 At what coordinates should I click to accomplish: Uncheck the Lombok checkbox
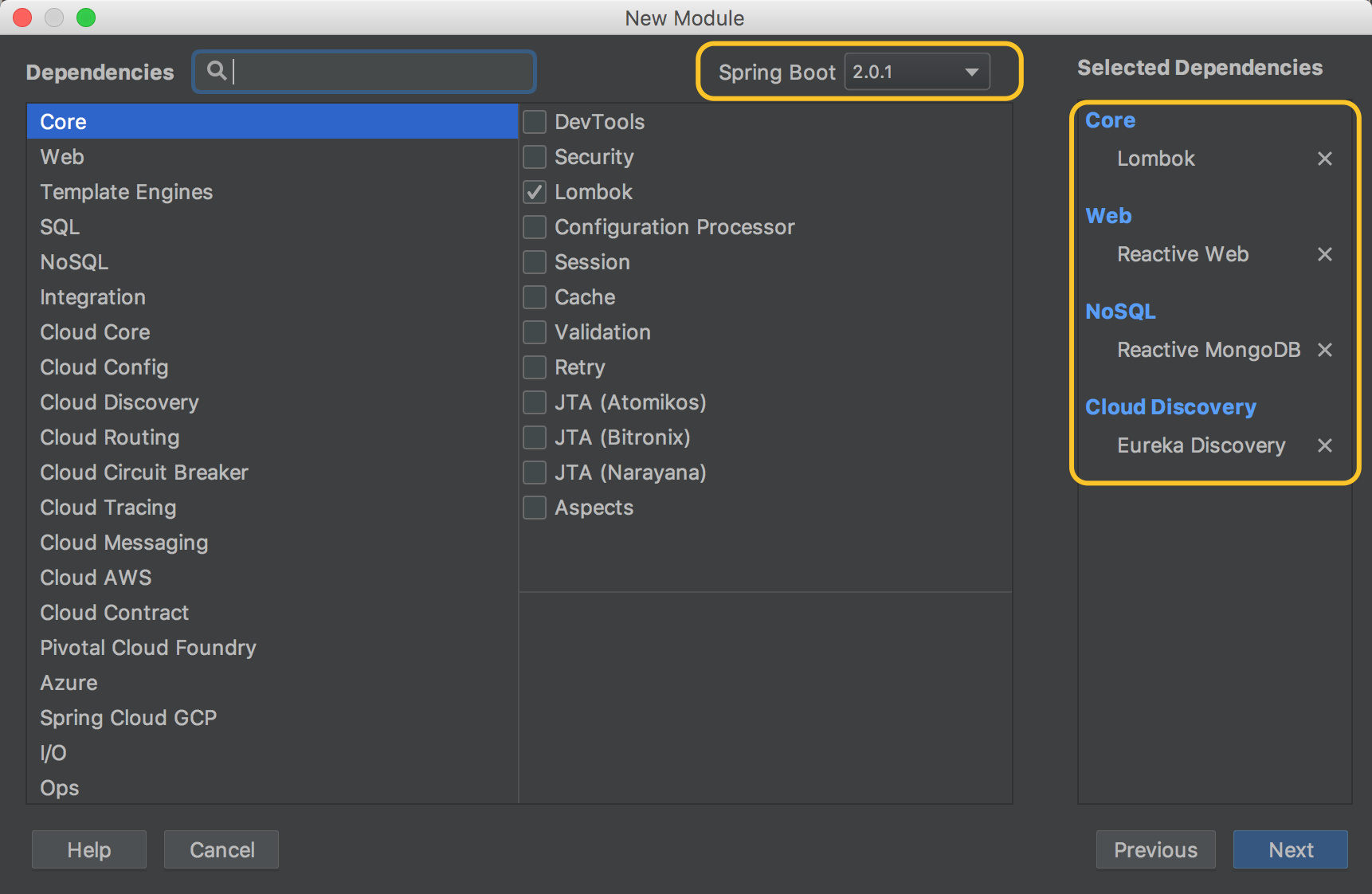(535, 192)
